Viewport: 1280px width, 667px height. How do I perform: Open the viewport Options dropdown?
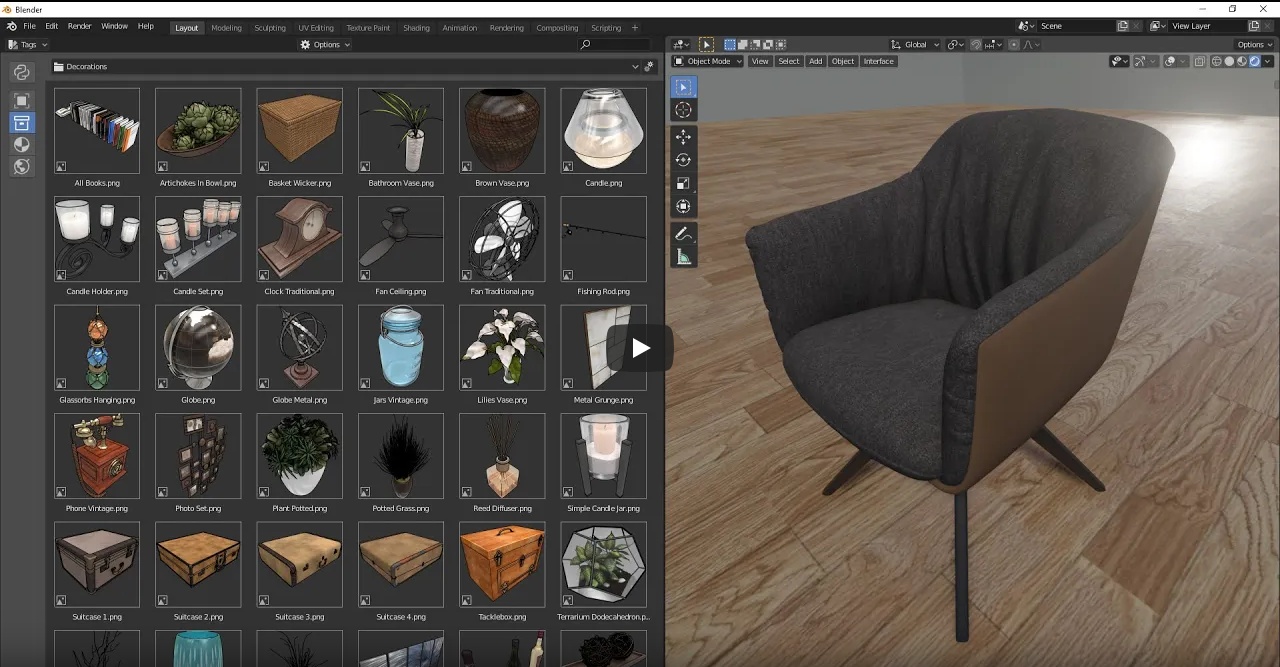click(1254, 44)
